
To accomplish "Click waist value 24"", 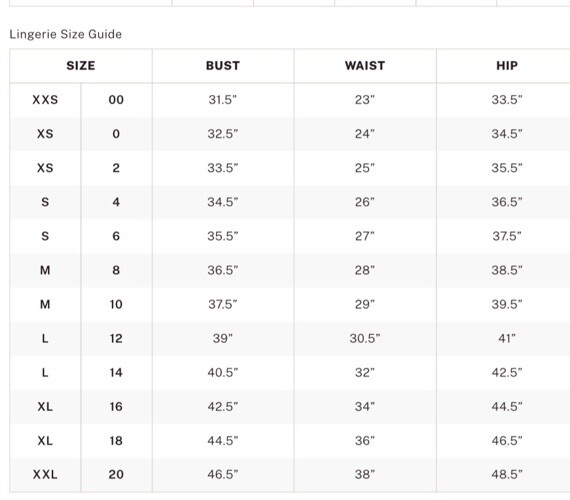I will click(x=365, y=134).
